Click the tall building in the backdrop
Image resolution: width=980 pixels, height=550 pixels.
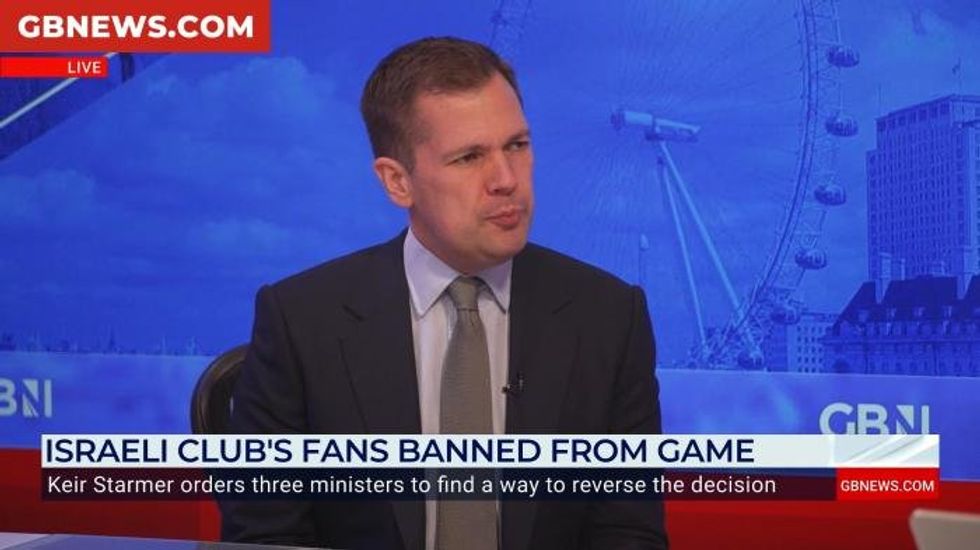coord(922,189)
